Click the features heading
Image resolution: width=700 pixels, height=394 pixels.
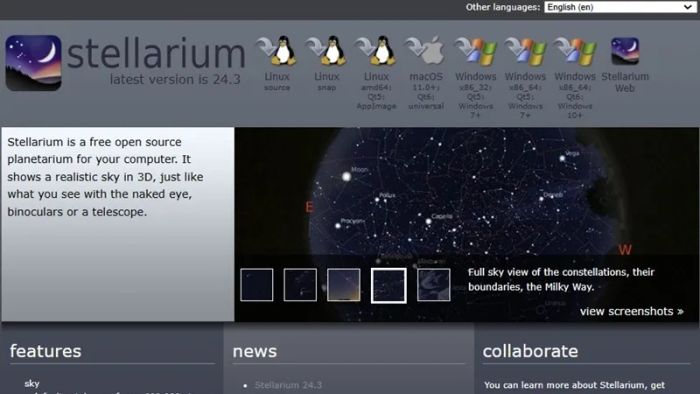[x=46, y=351]
